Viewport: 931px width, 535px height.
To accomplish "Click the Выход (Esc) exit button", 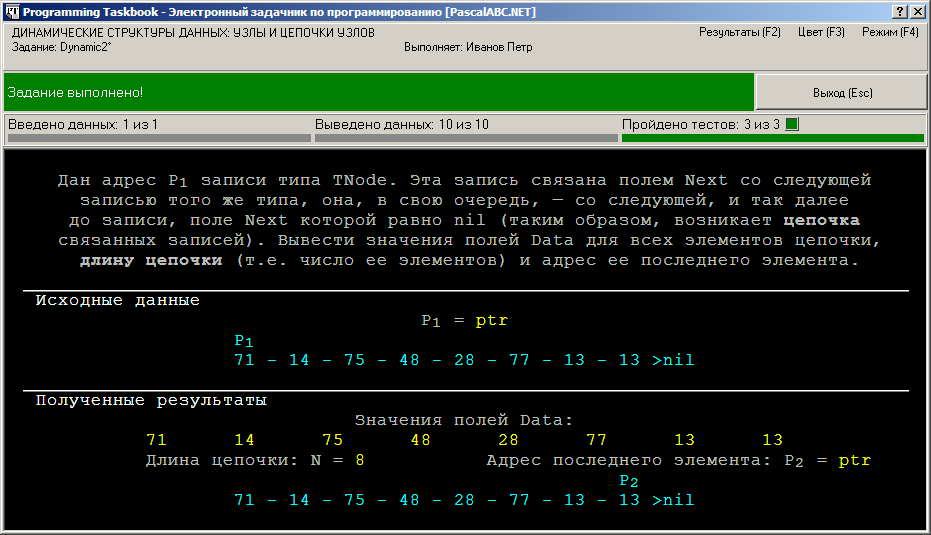I will pos(841,93).
